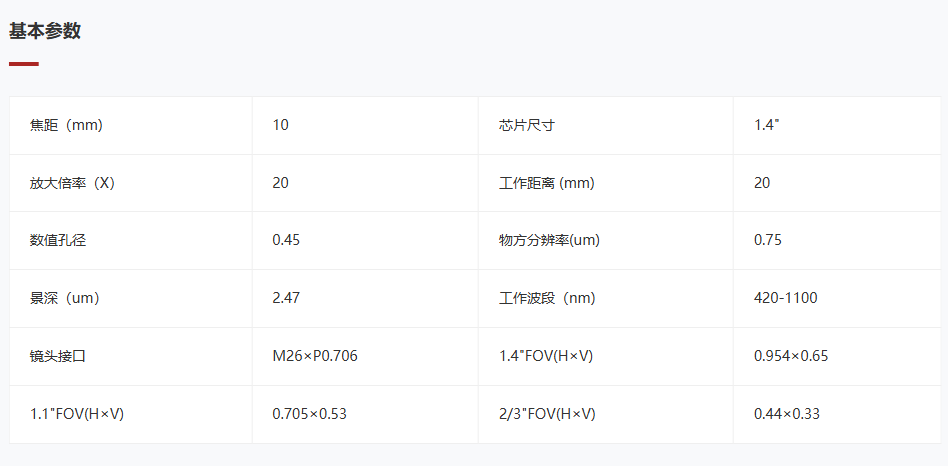The height and width of the screenshot is (466, 948).
Task: Select the numerical aperture value 0.45
Action: (286, 240)
